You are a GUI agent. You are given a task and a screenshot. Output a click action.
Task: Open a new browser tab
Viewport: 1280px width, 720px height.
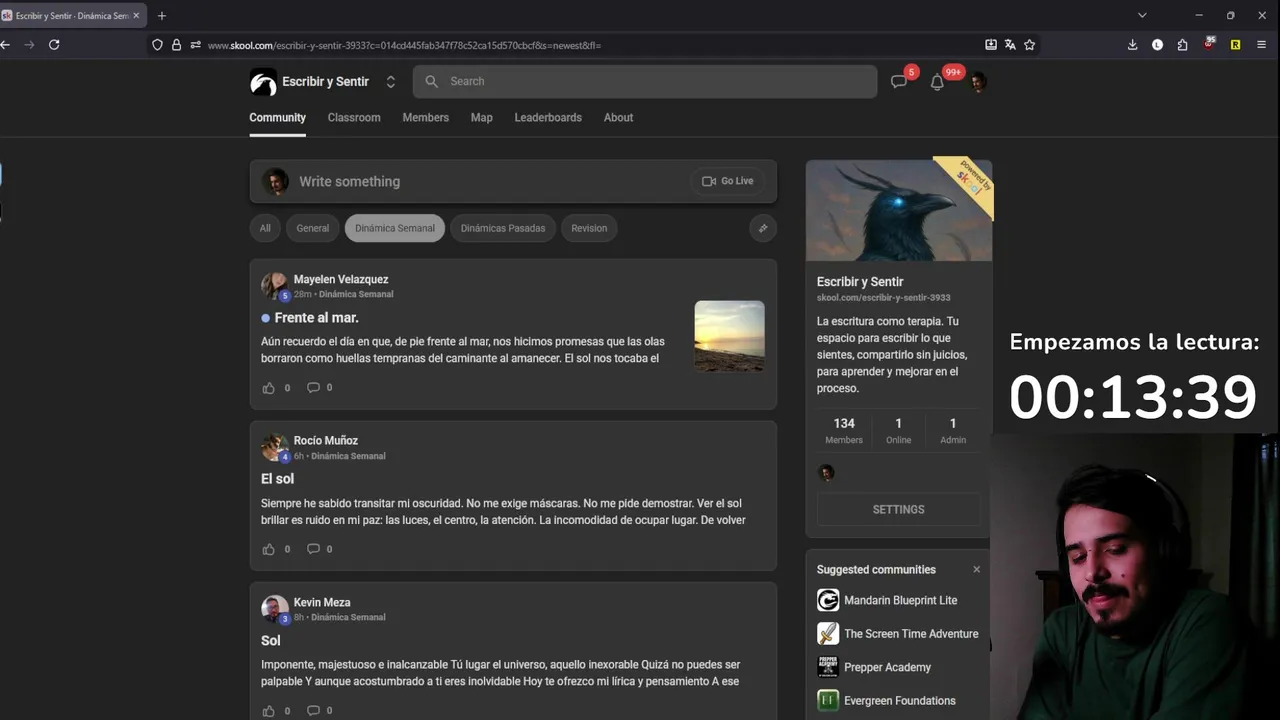[162, 16]
